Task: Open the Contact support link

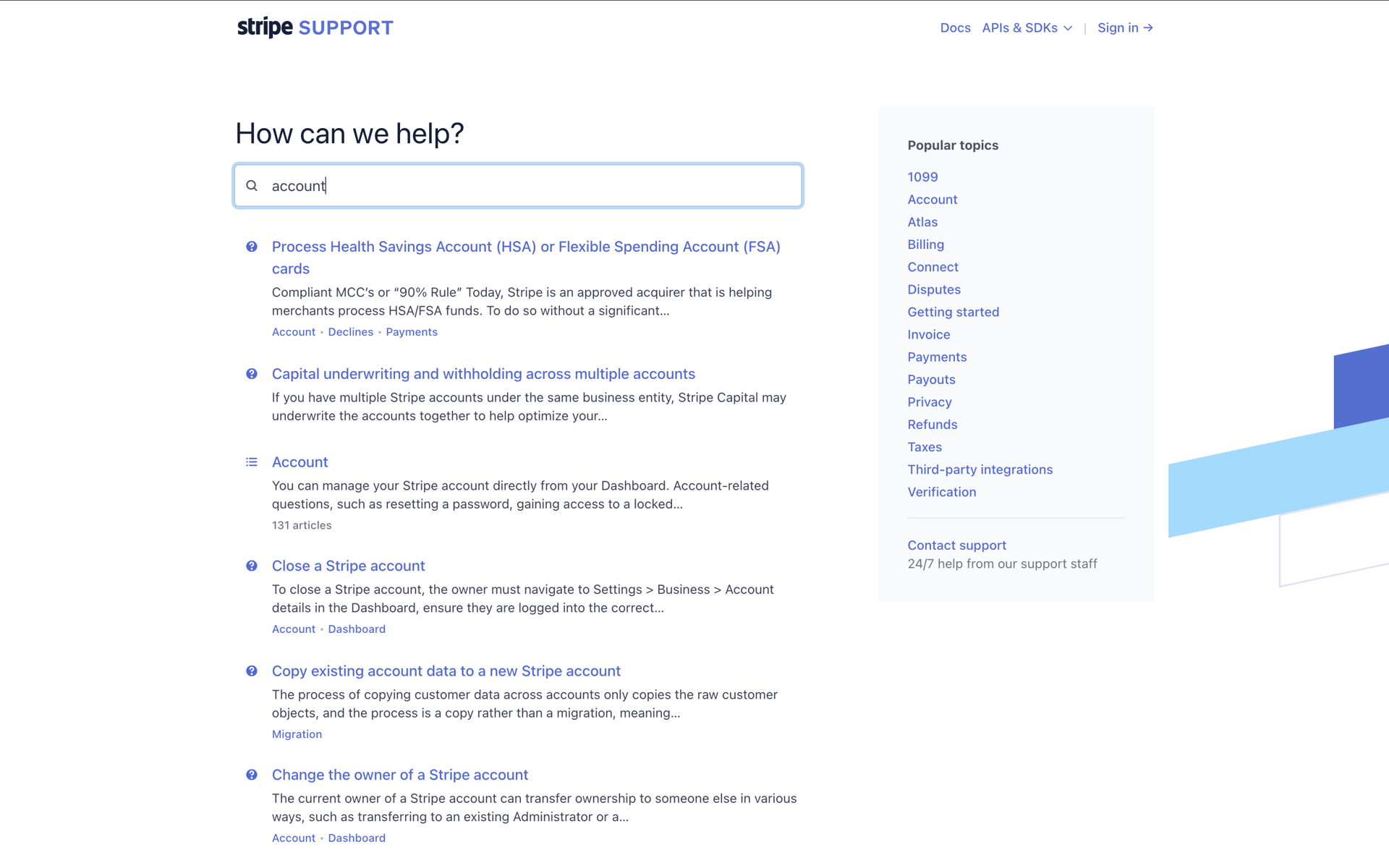Action: 956,545
